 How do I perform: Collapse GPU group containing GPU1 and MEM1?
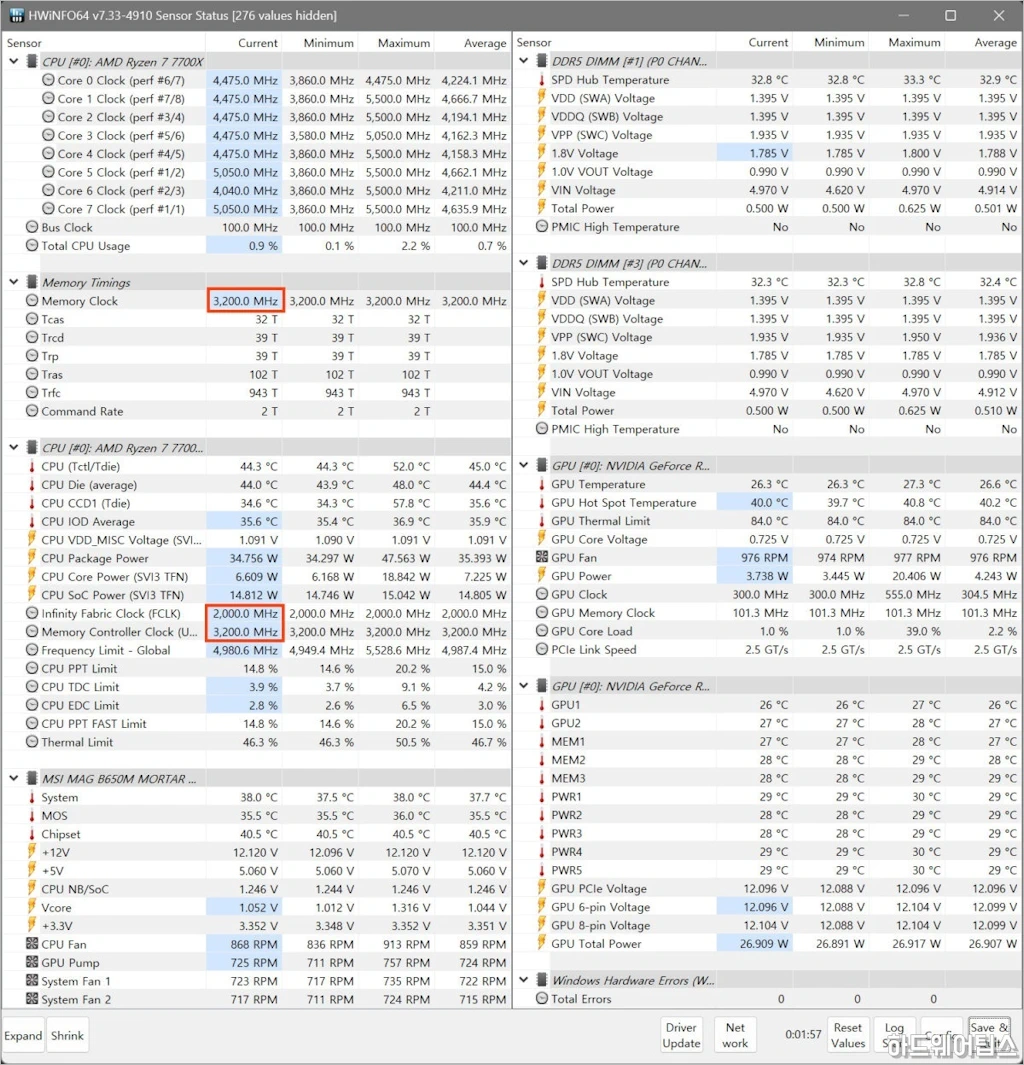point(524,686)
